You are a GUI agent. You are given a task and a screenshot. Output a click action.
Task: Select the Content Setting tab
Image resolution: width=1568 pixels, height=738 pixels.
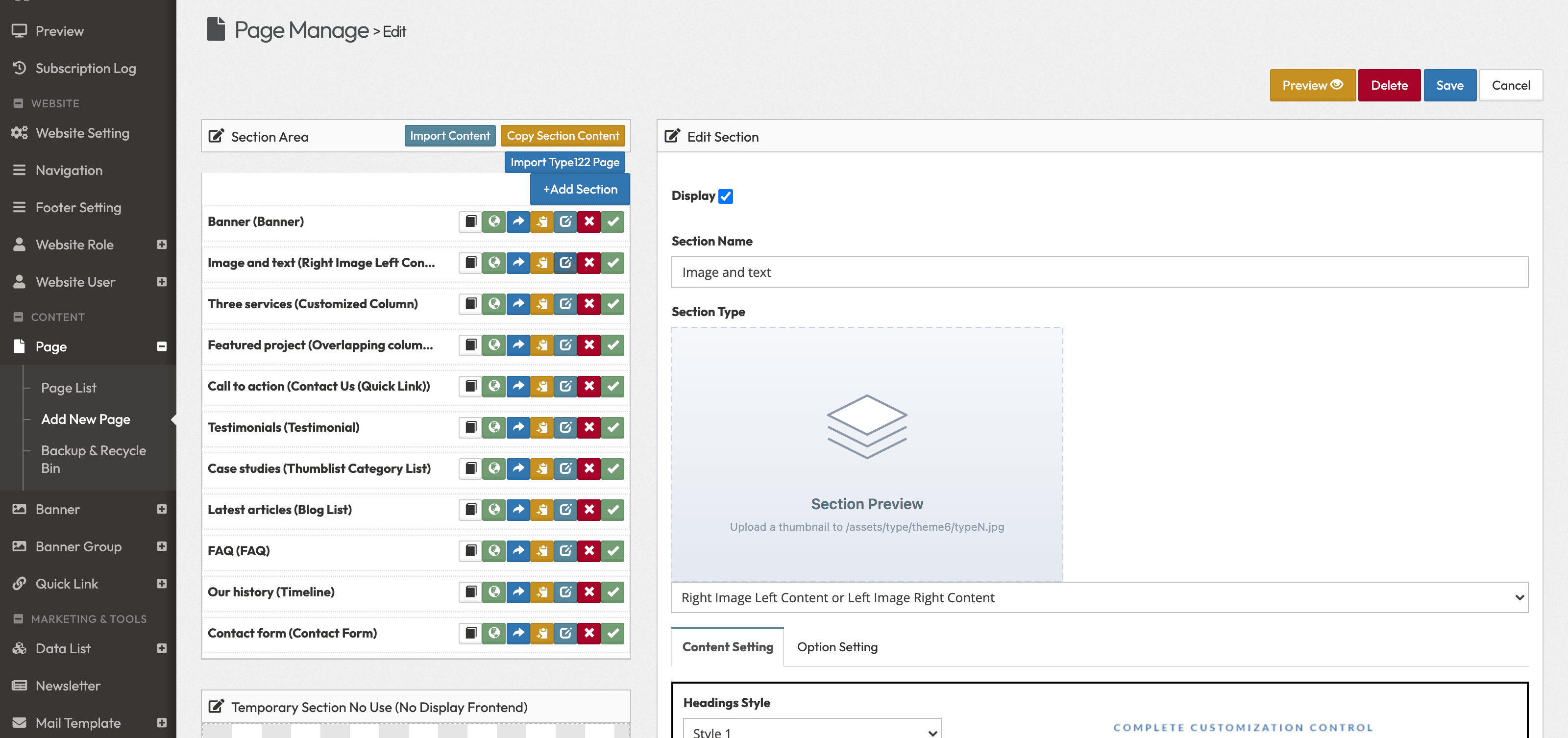coord(727,647)
